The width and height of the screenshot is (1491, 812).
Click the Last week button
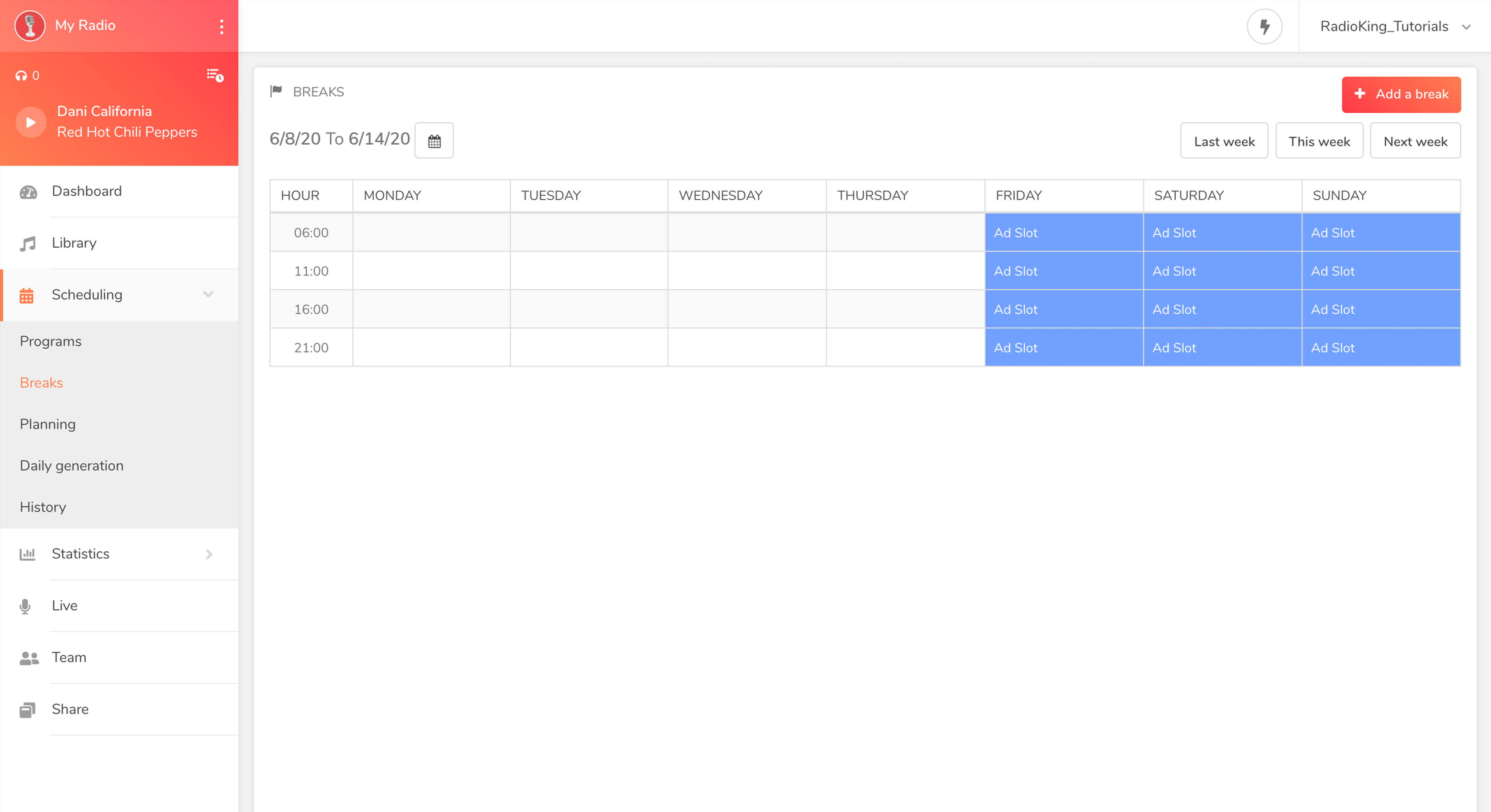[1224, 141]
